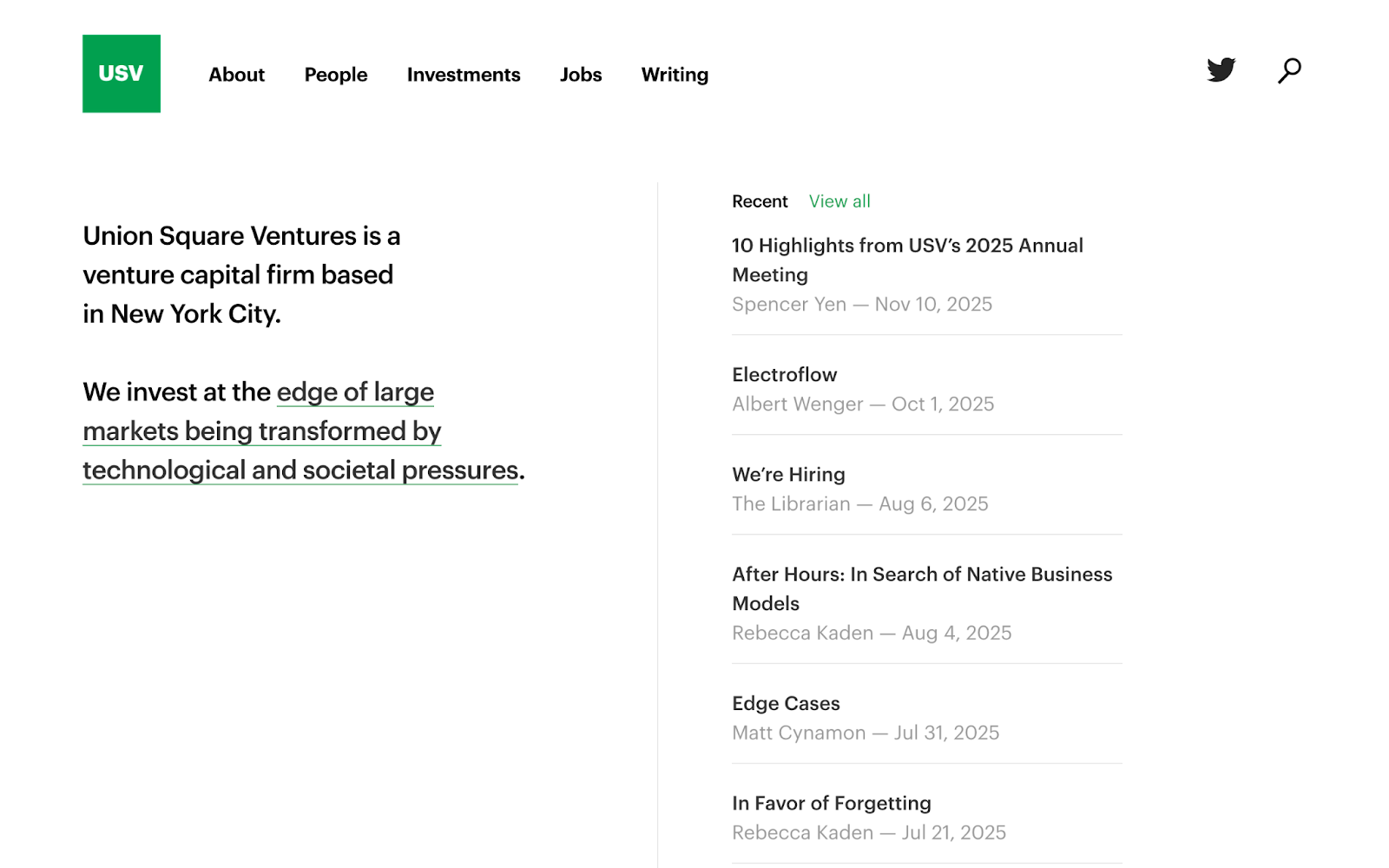The image size is (1389, 868).
Task: Click the View all link
Action: tap(839, 201)
